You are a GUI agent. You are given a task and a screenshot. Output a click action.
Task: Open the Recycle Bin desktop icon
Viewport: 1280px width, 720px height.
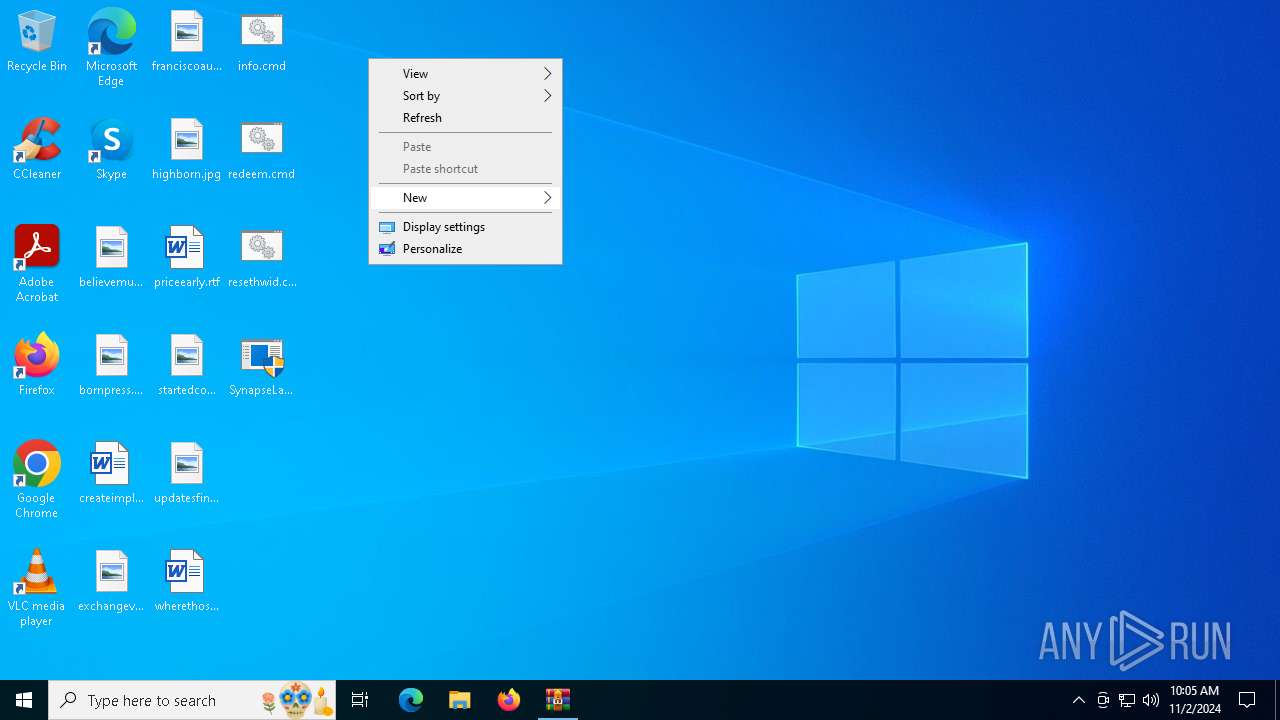click(37, 41)
